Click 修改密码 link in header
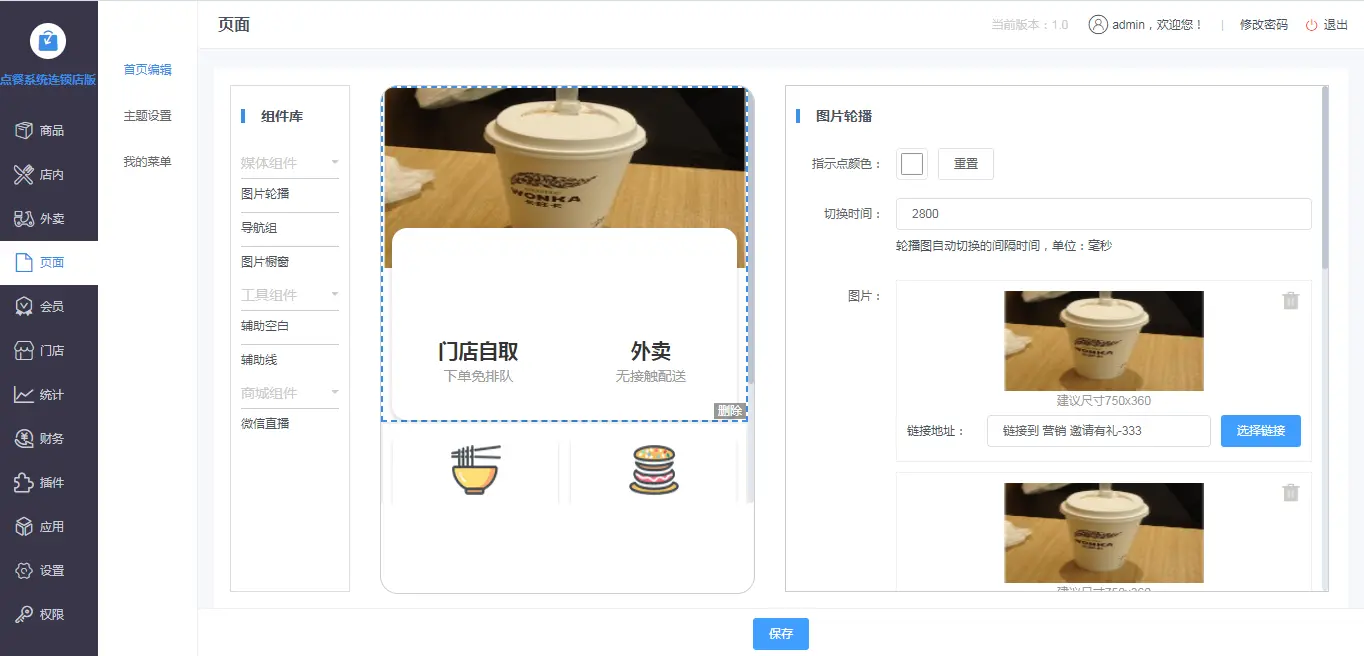This screenshot has height=656, width=1364. coord(1263,25)
